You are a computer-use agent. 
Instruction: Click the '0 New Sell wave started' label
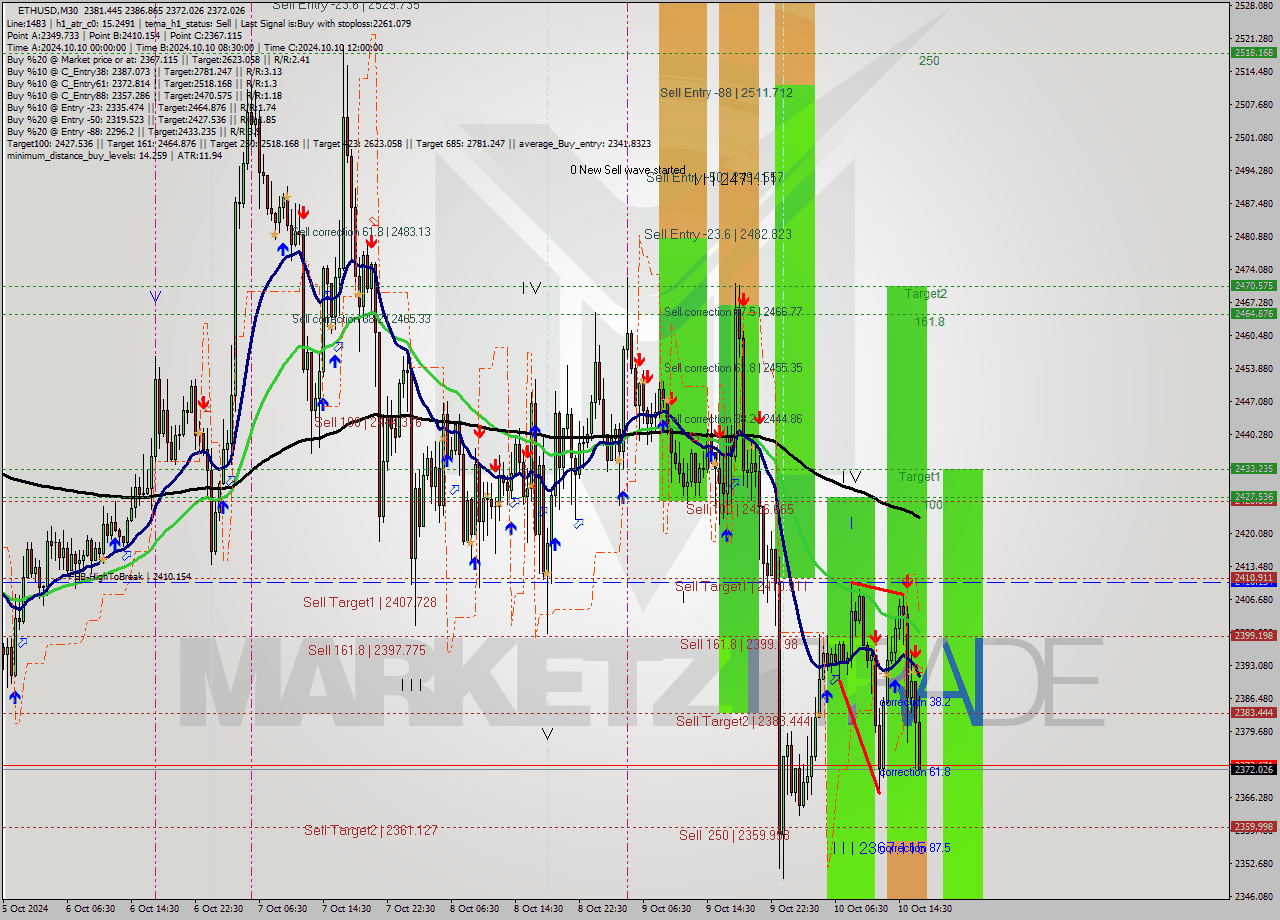pyautogui.click(x=628, y=170)
